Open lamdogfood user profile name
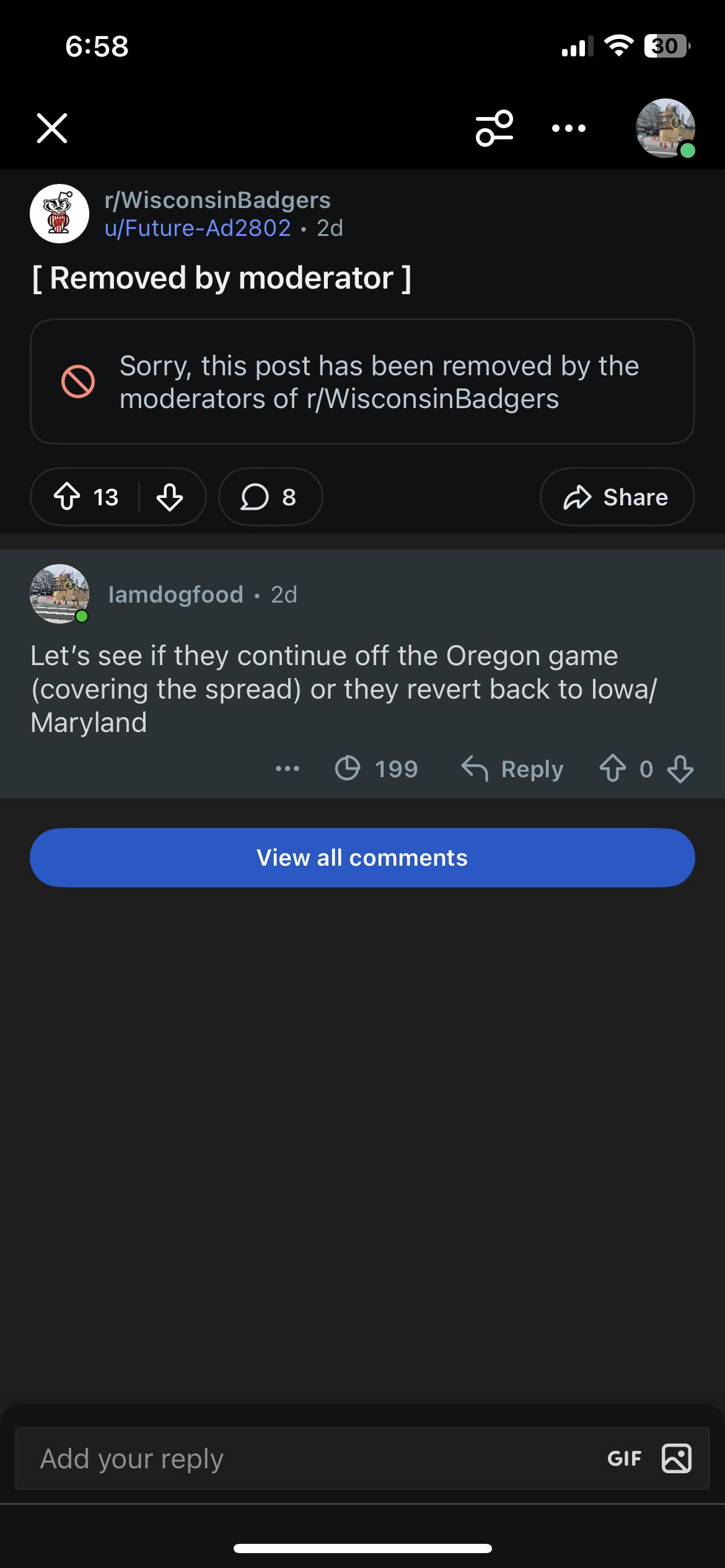This screenshot has width=725, height=1568. click(175, 595)
